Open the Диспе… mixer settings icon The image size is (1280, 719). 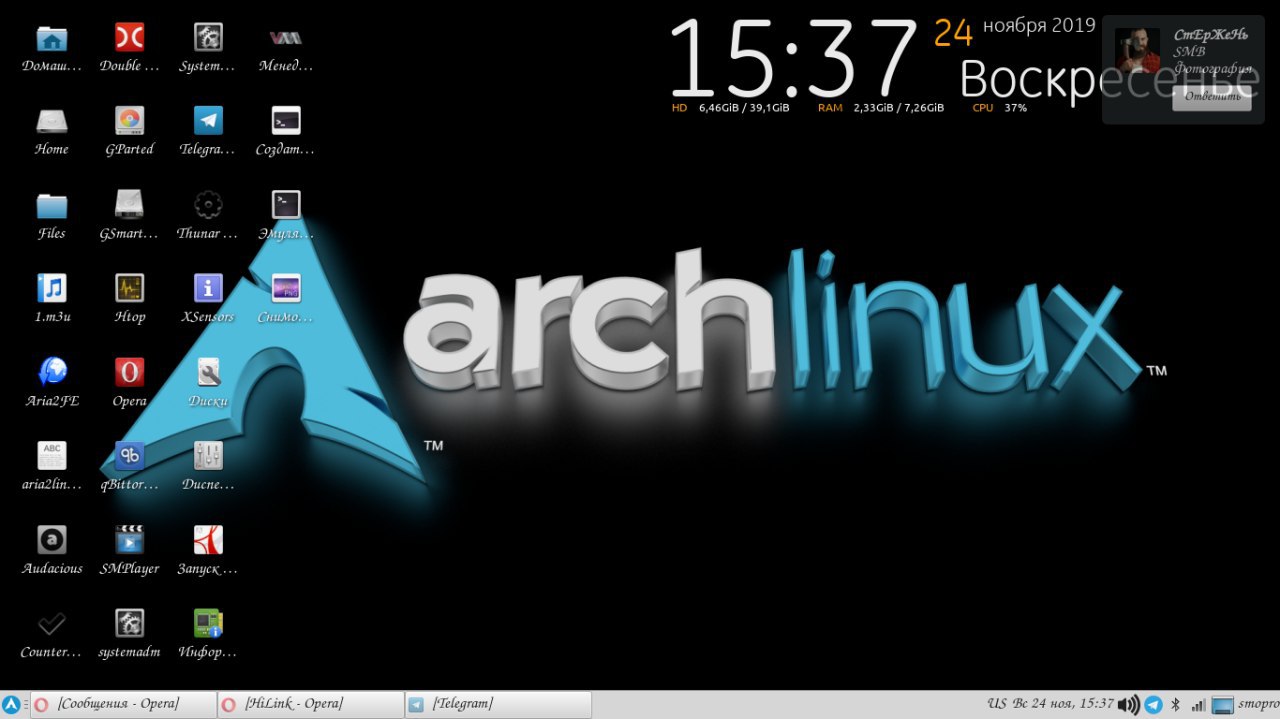pos(208,456)
